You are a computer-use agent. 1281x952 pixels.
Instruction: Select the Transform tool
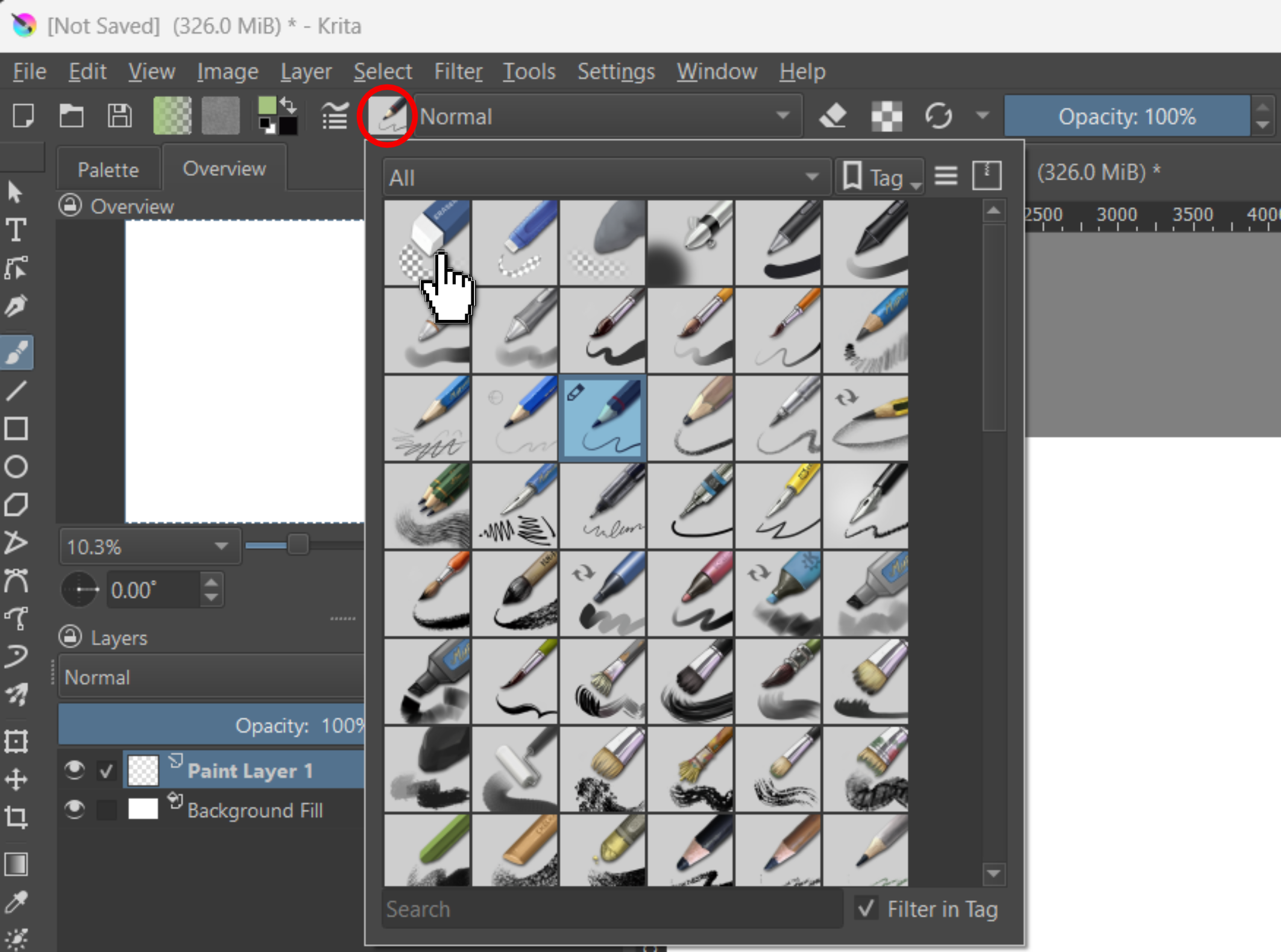click(17, 742)
